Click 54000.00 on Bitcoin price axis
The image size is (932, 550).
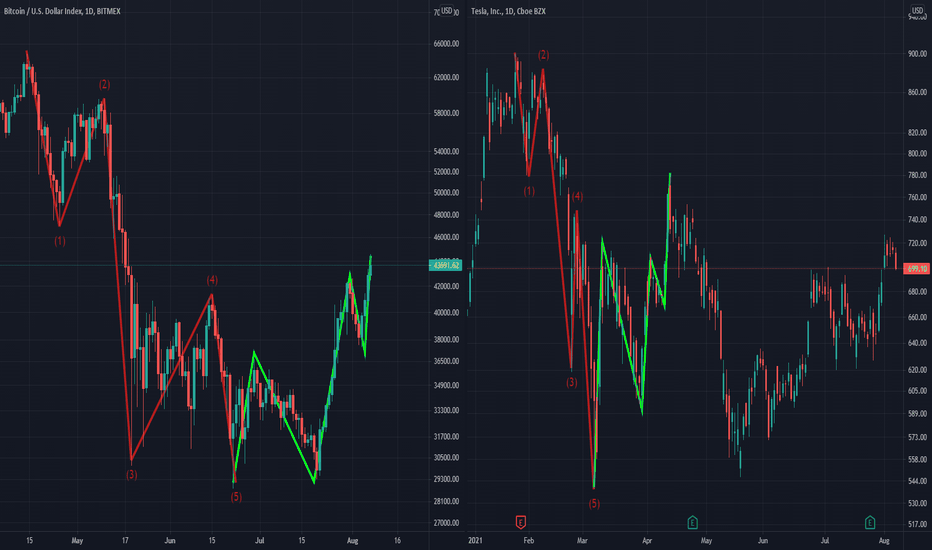(x=446, y=152)
